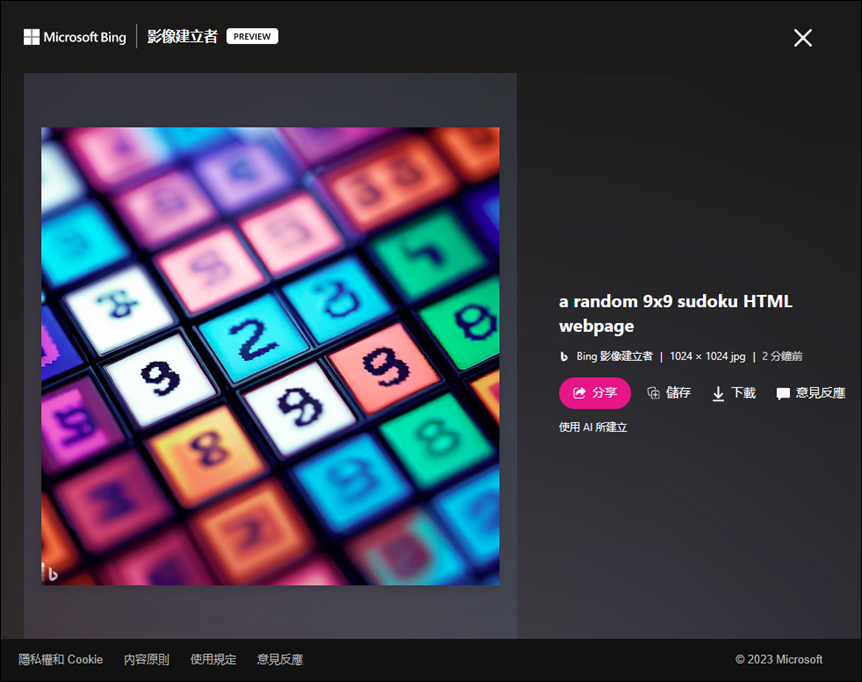Click the PREVIEW badge

pos(252,36)
